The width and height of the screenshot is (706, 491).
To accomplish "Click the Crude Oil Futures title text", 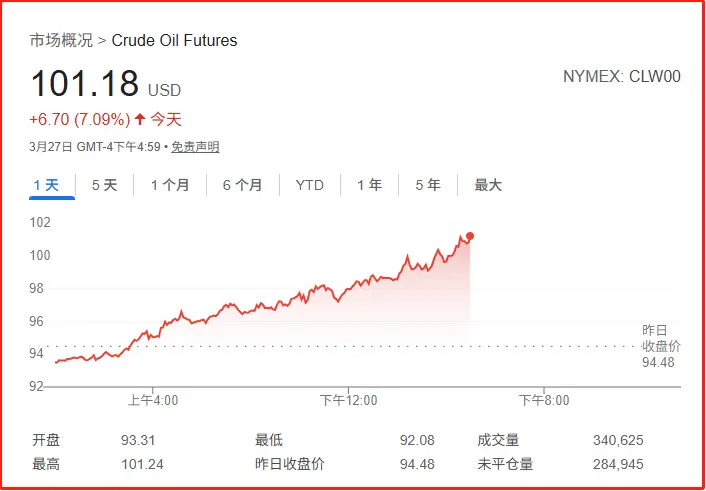I will [175, 41].
